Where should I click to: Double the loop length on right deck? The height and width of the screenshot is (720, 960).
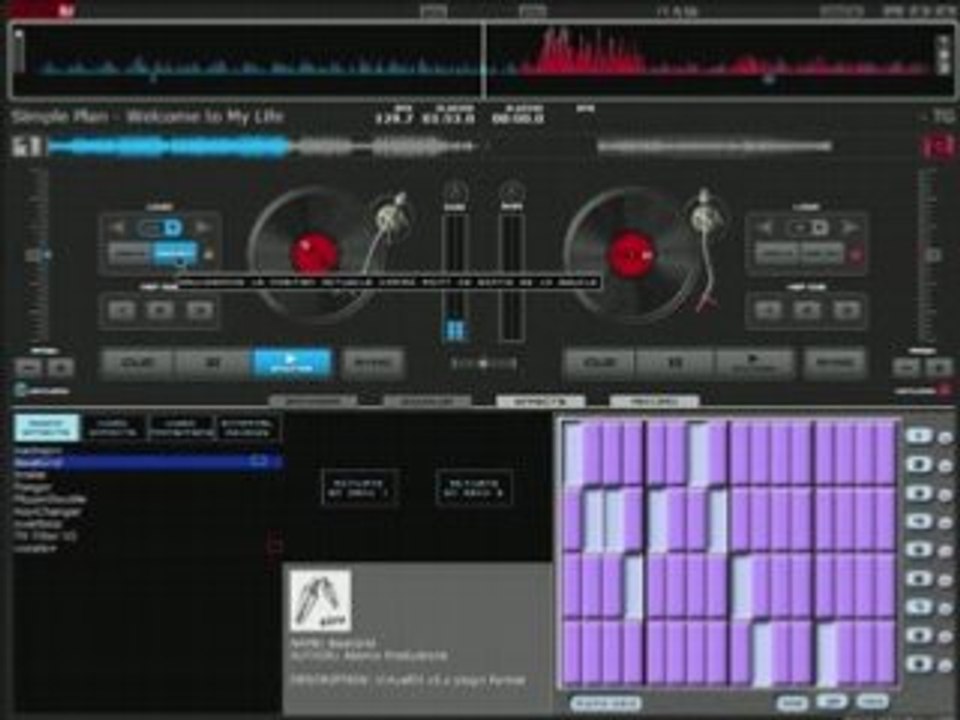[849, 228]
